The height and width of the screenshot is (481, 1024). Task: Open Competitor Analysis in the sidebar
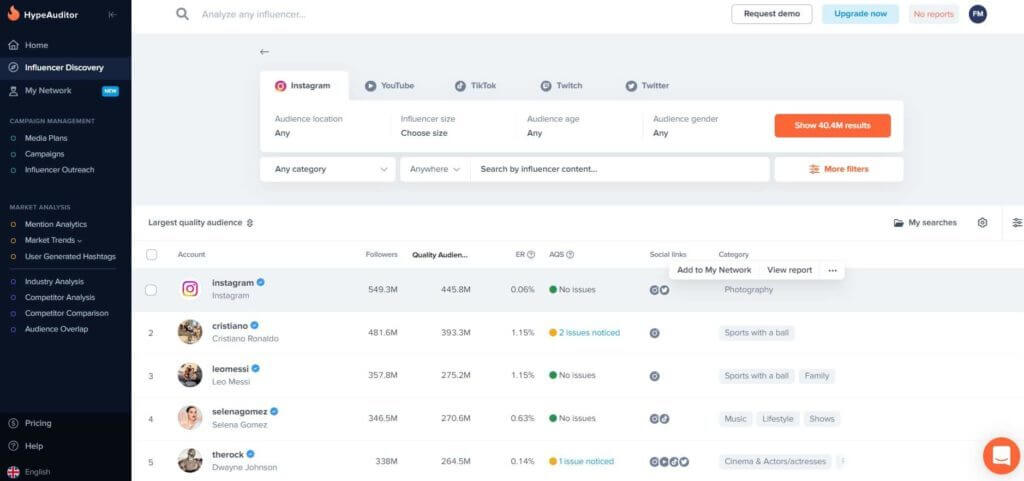pyautogui.click(x=59, y=297)
